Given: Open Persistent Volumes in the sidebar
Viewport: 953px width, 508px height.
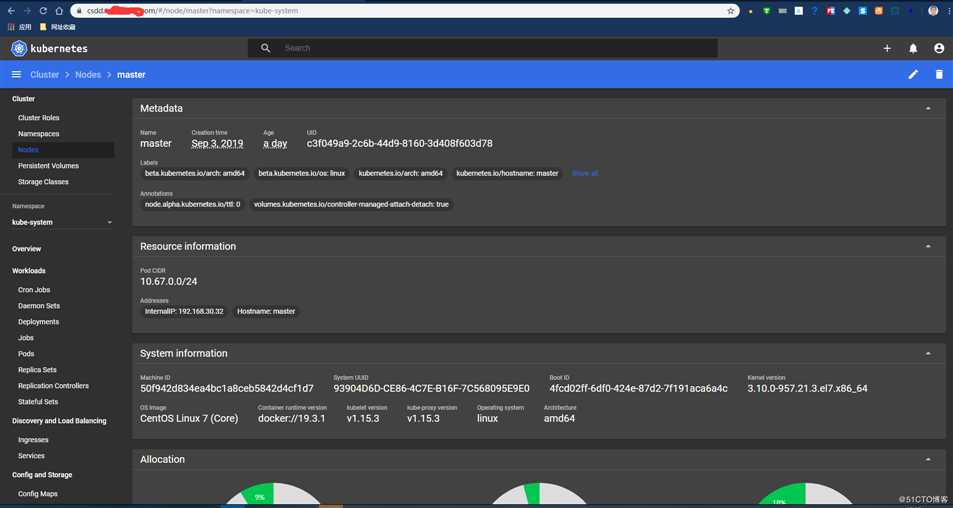Looking at the screenshot, I should pyautogui.click(x=49, y=166).
